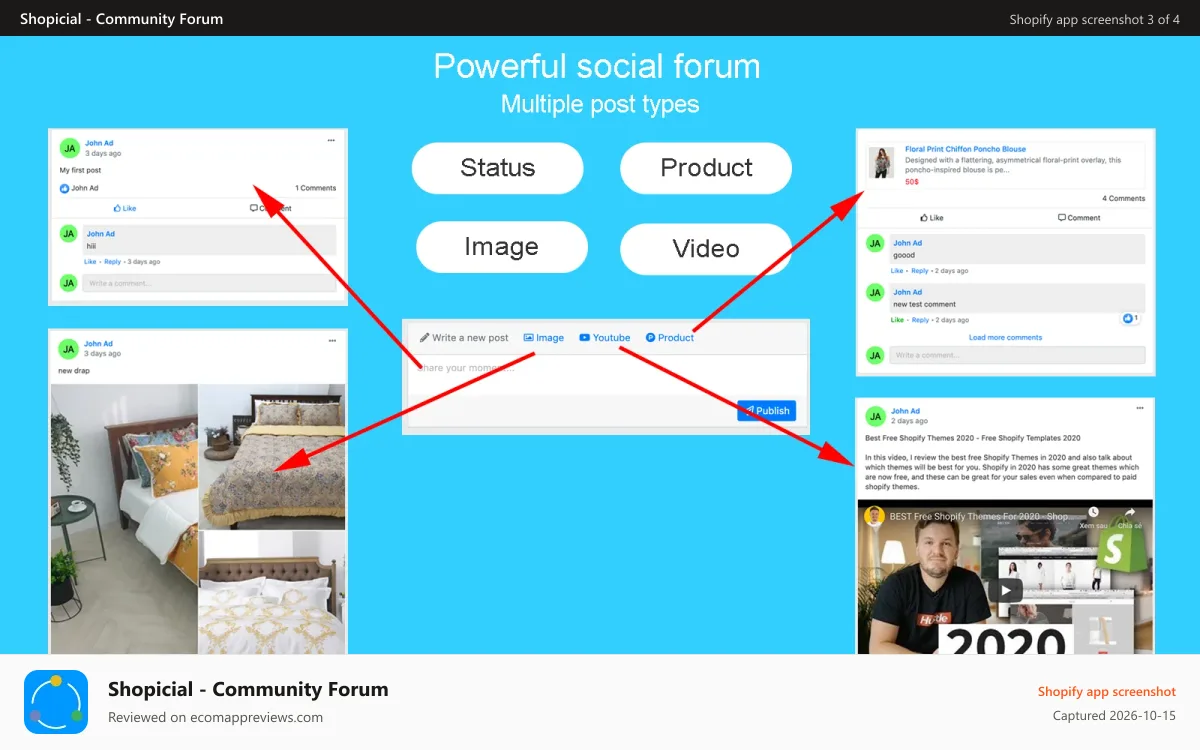Open options menu on 'My first post' card
This screenshot has width=1200, height=750.
coord(331,141)
